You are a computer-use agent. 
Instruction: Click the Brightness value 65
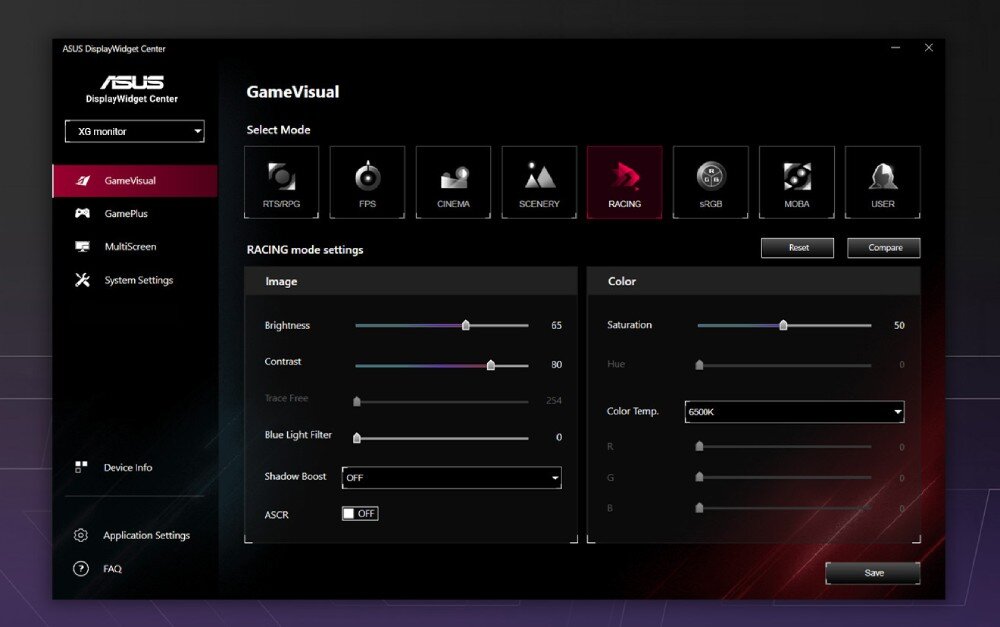556,325
